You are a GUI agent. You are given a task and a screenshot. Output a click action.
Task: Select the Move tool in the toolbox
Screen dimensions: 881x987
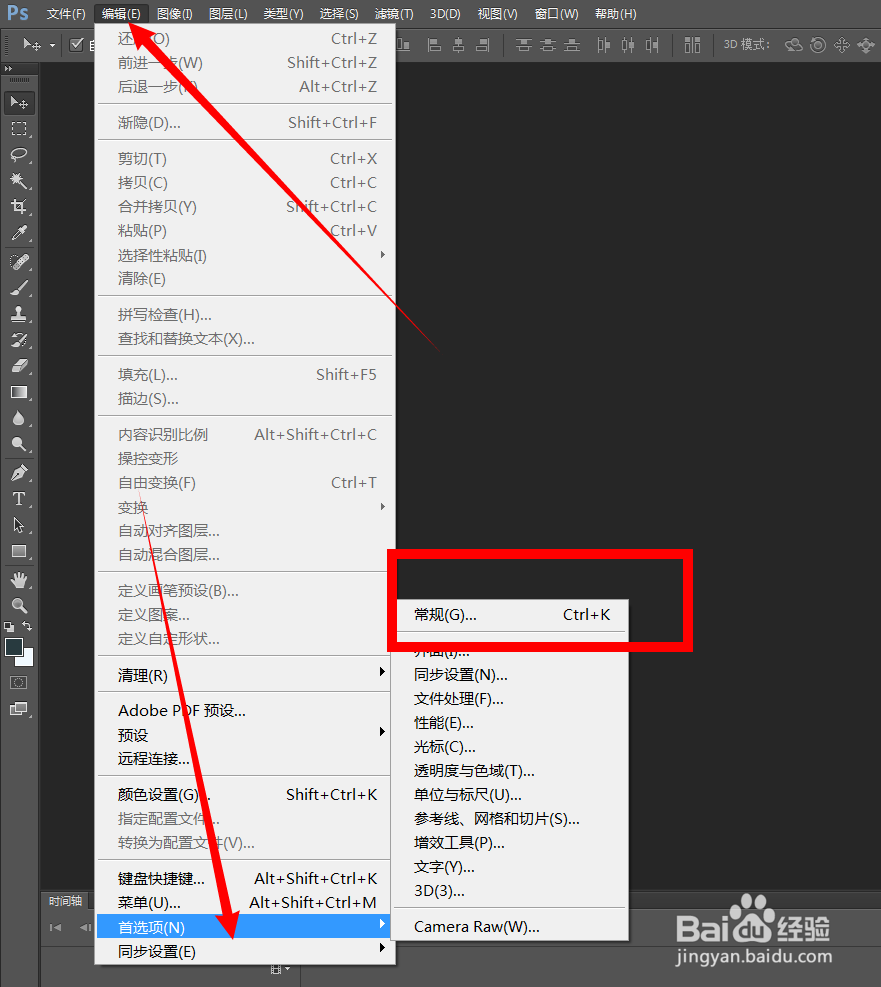[x=19, y=103]
